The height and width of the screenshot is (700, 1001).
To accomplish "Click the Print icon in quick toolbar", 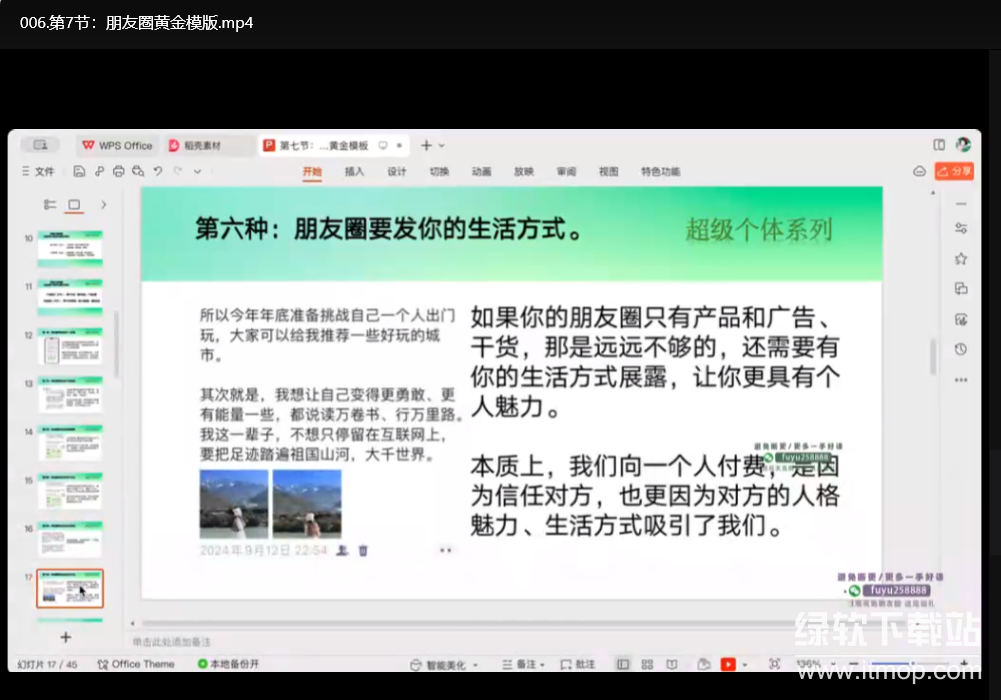I will 119,171.
